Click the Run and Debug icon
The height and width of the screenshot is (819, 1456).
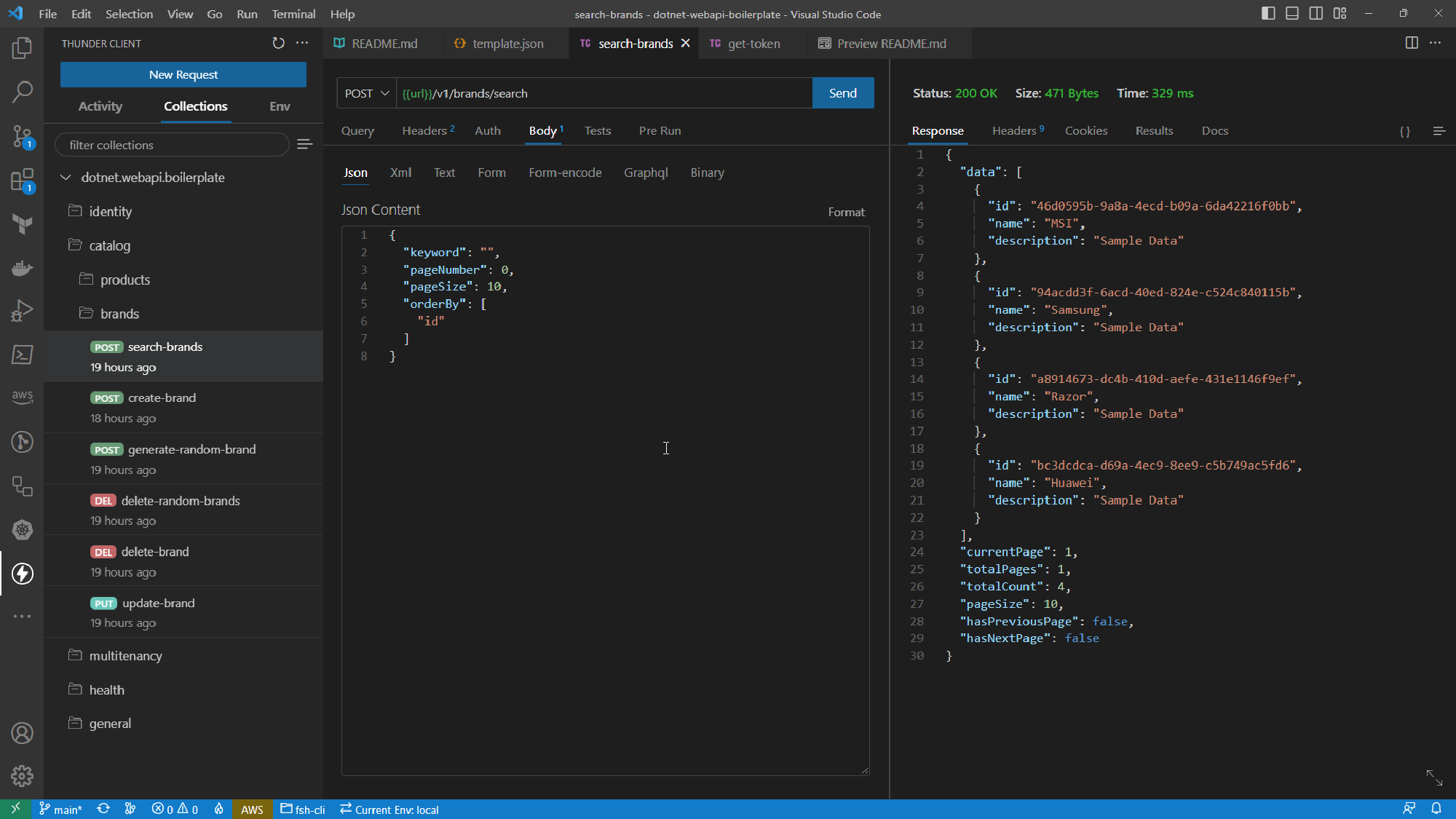point(23,311)
